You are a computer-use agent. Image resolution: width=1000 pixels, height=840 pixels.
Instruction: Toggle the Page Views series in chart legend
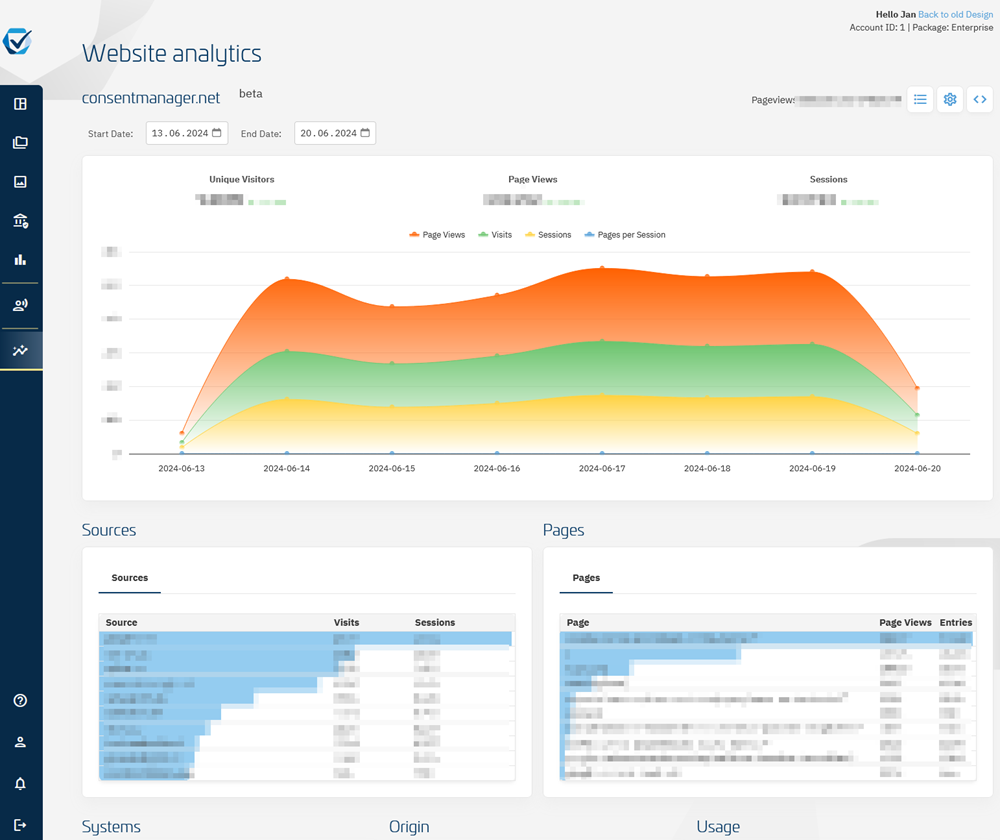pos(437,235)
